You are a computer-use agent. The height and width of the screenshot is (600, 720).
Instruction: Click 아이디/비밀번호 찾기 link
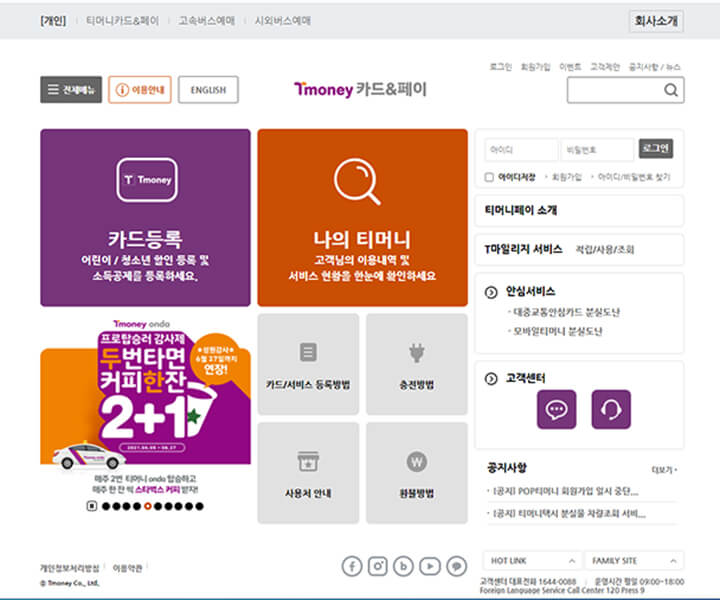pos(634,177)
